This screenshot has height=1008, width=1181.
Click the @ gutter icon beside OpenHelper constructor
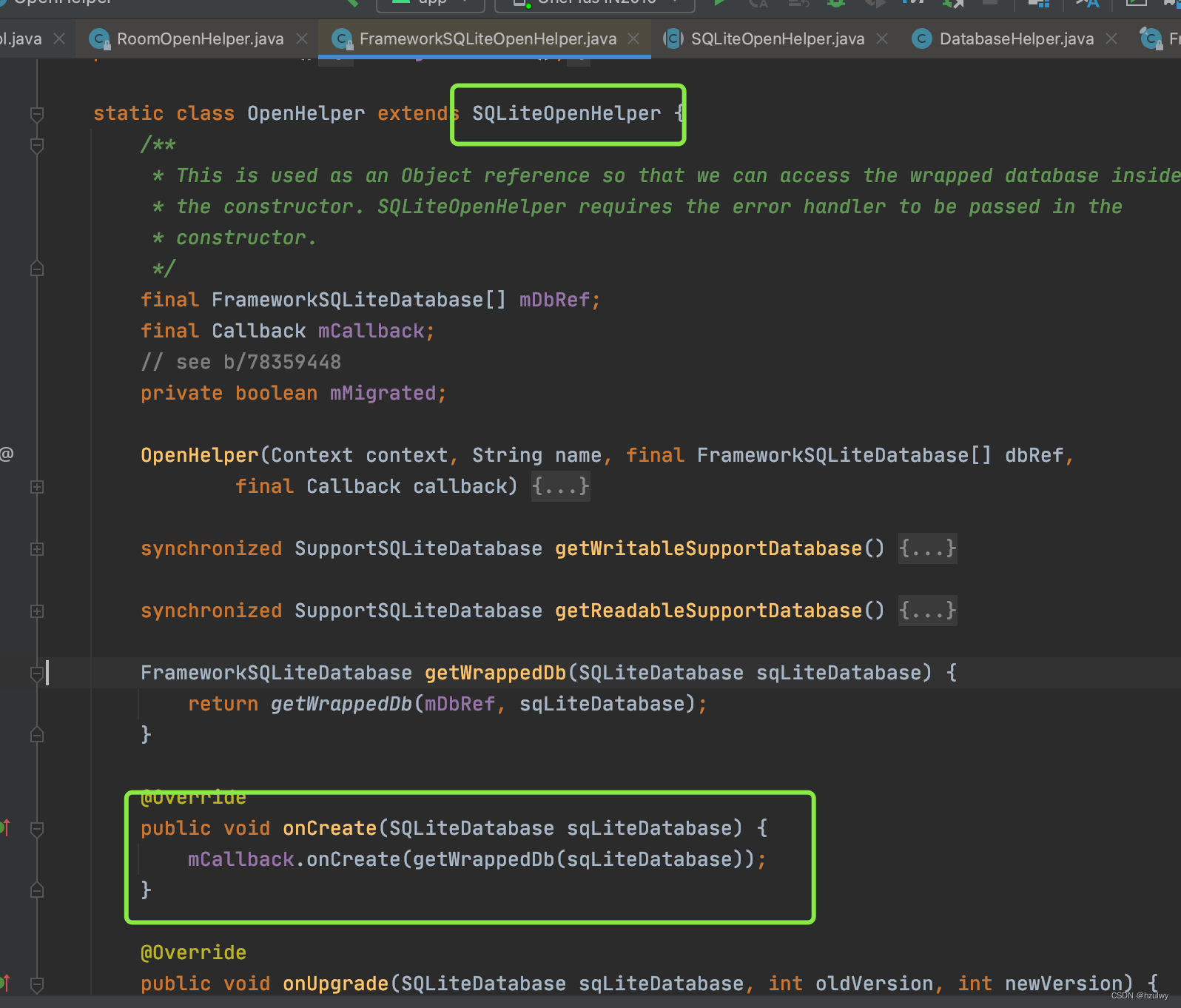7,454
